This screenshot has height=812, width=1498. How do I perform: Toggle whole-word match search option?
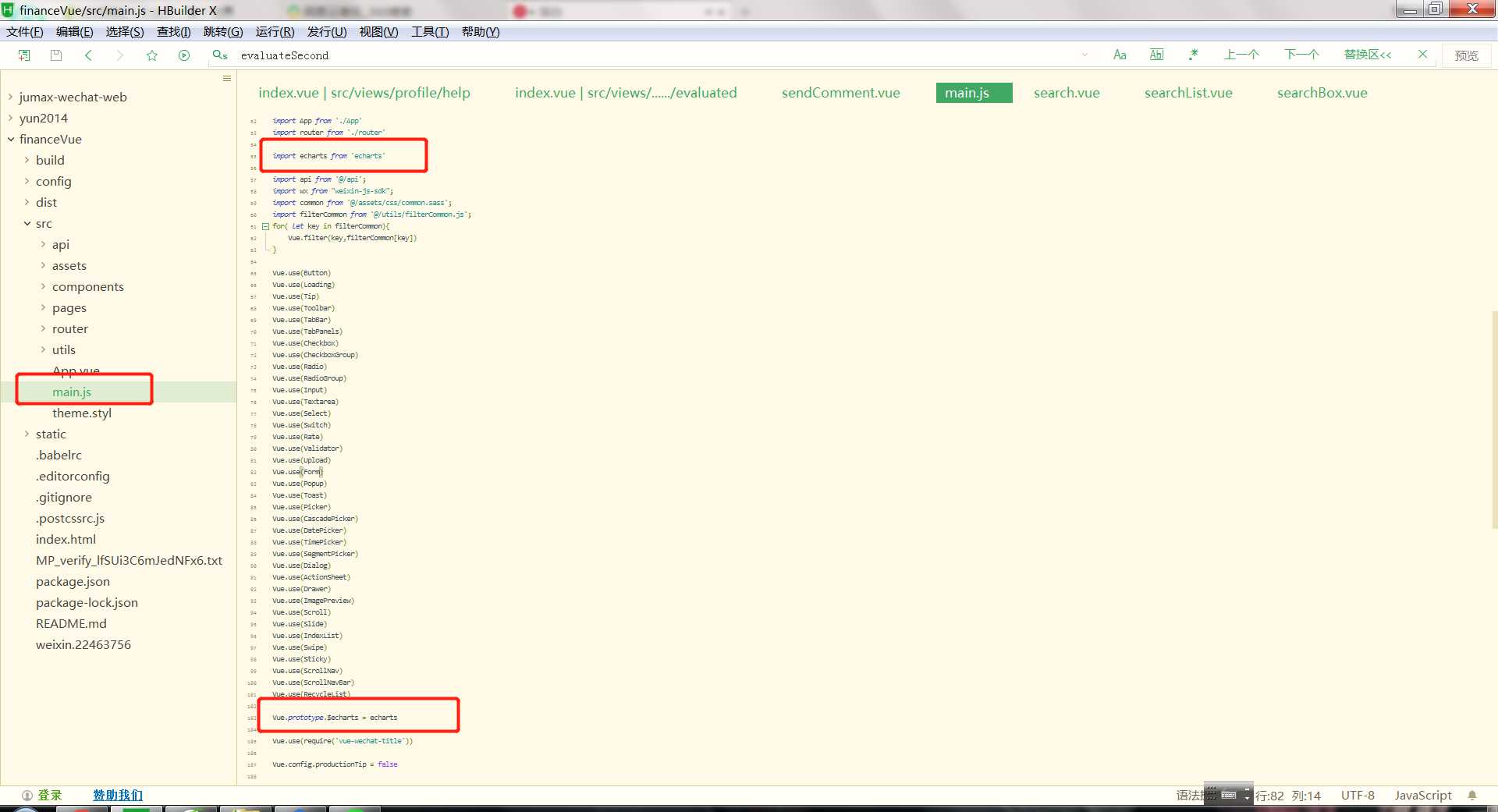[1156, 55]
